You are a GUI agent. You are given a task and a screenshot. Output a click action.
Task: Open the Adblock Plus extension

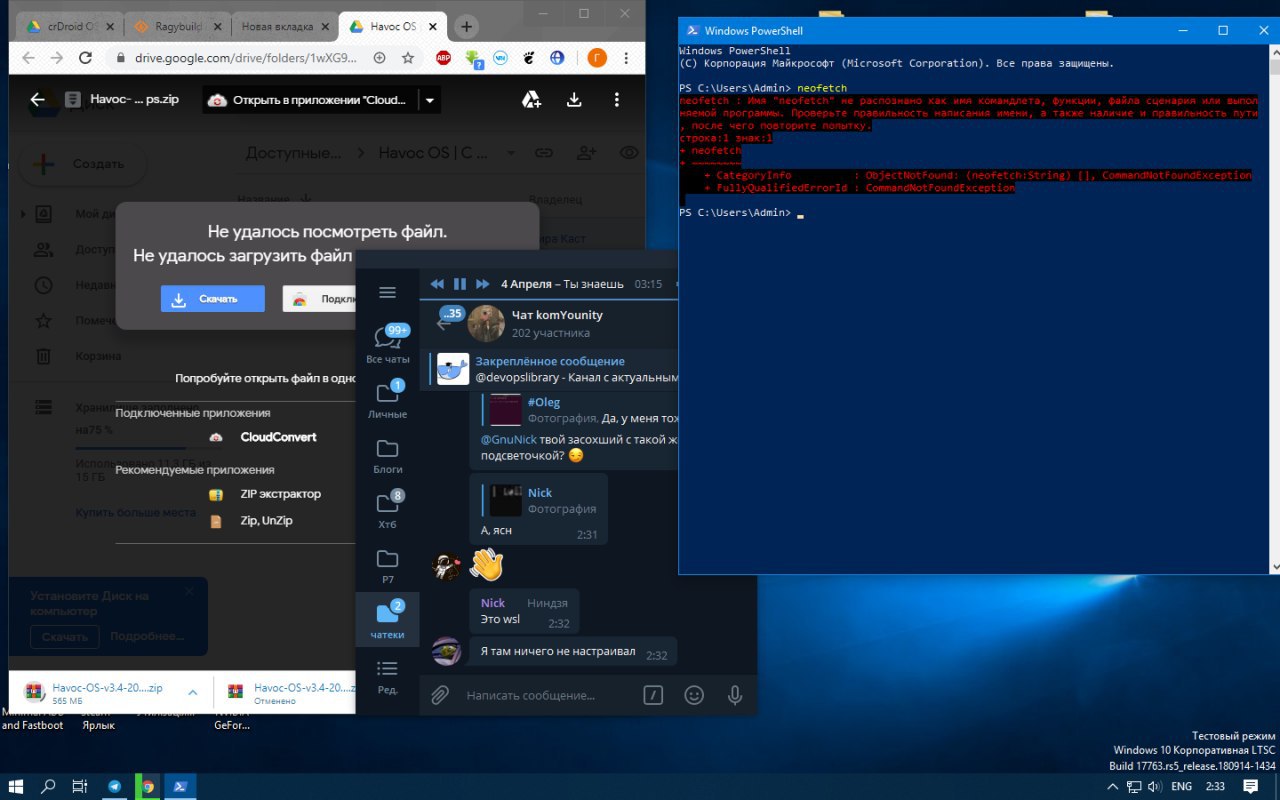point(443,58)
